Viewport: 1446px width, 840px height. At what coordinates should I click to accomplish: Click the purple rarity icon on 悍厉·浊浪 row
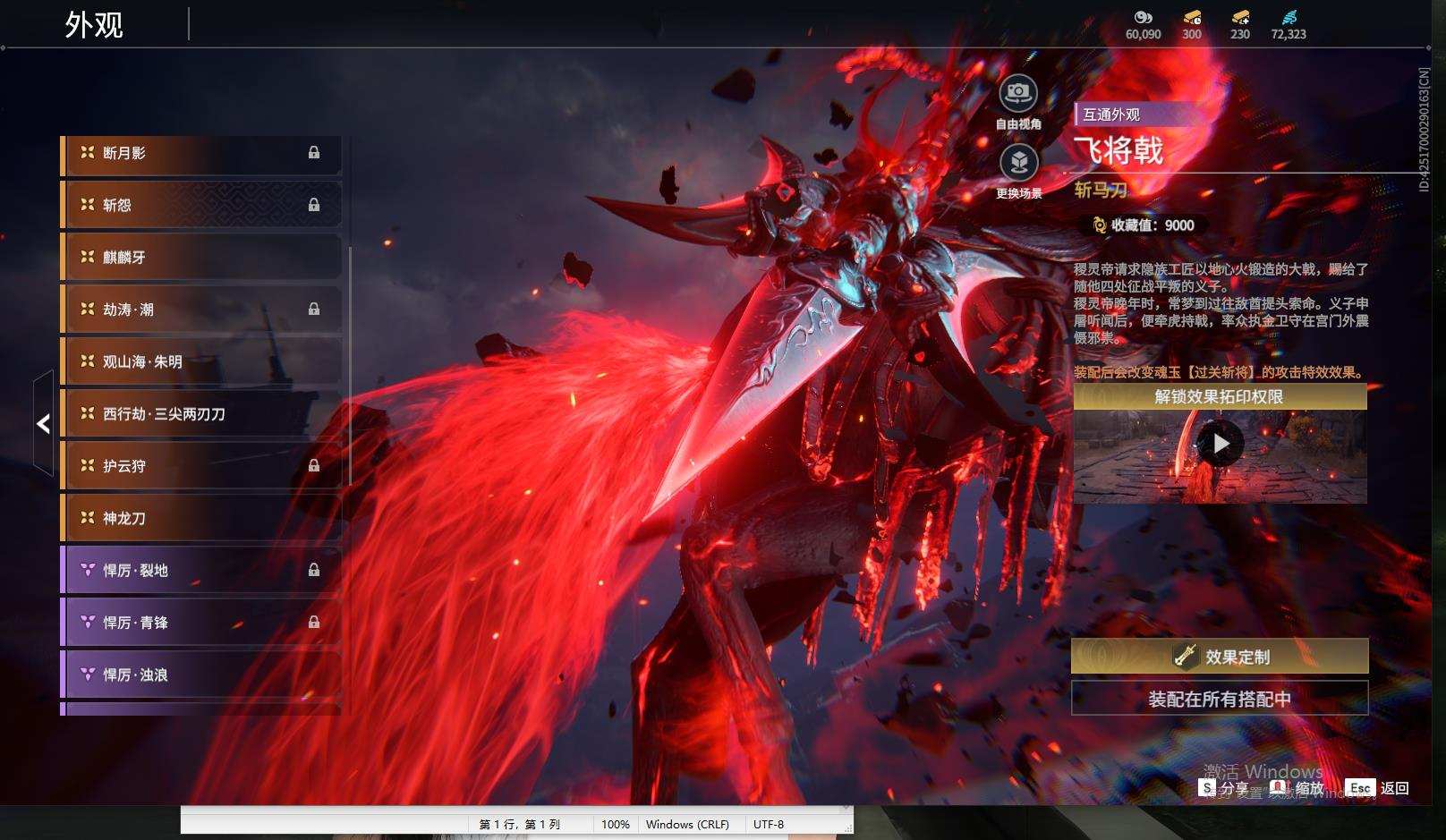[88, 675]
